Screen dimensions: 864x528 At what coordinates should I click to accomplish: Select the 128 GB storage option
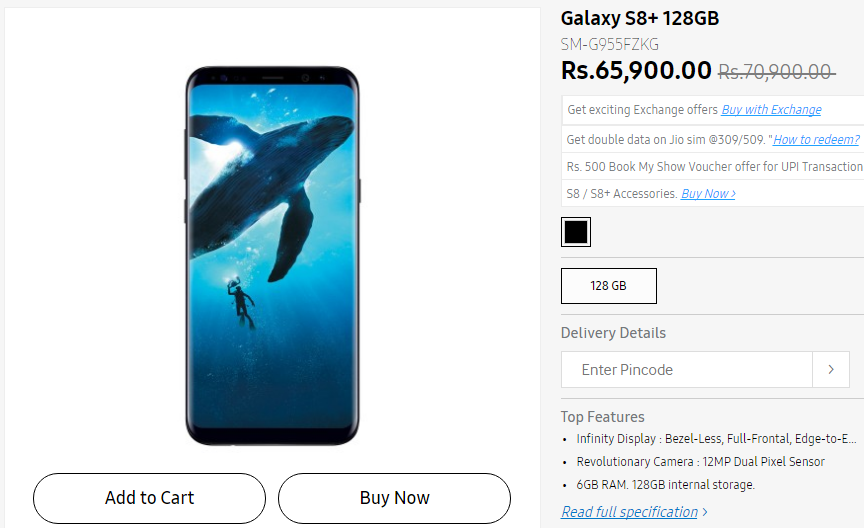[x=609, y=286]
